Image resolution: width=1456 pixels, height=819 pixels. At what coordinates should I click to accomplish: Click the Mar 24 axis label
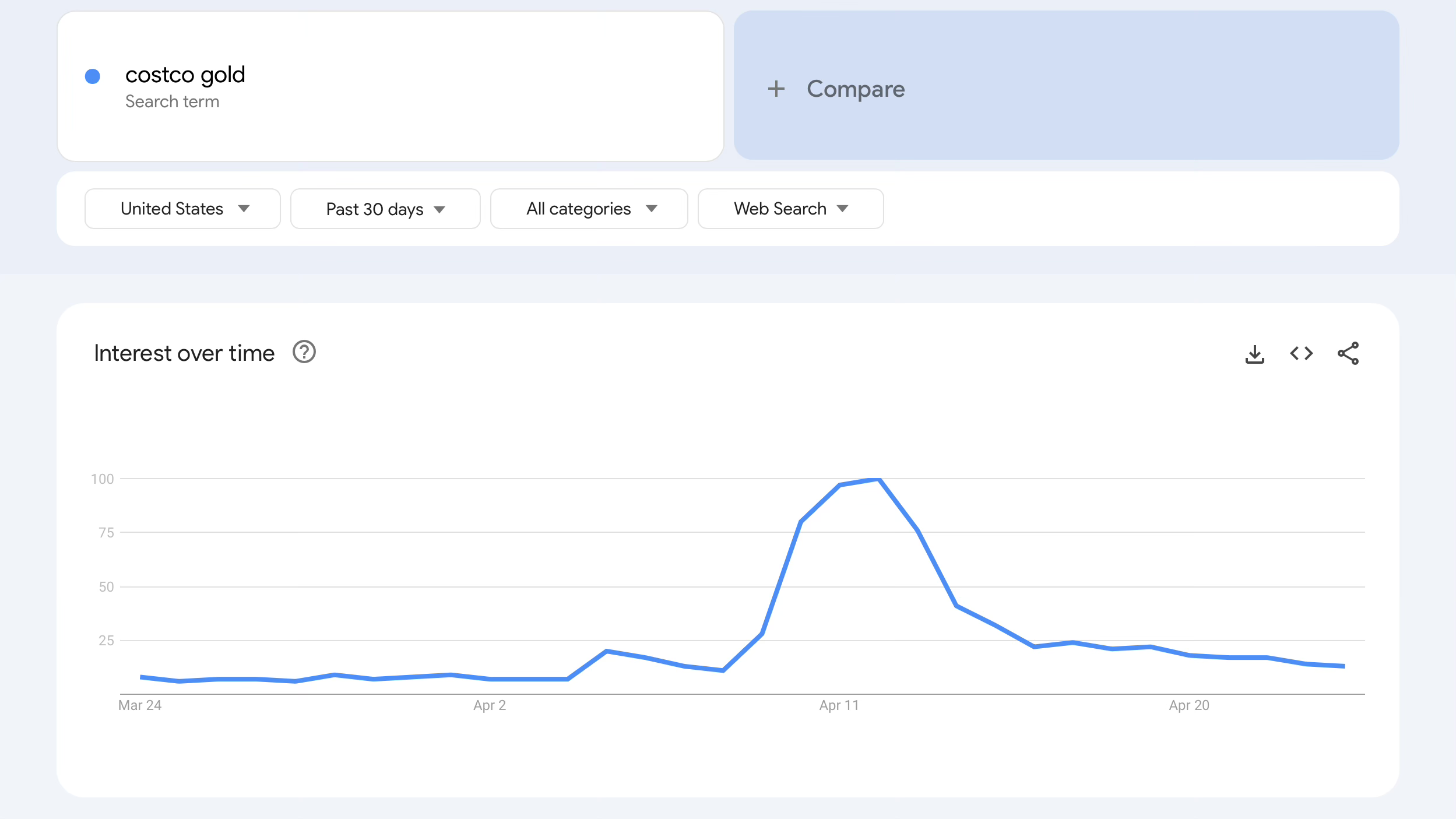click(x=140, y=705)
